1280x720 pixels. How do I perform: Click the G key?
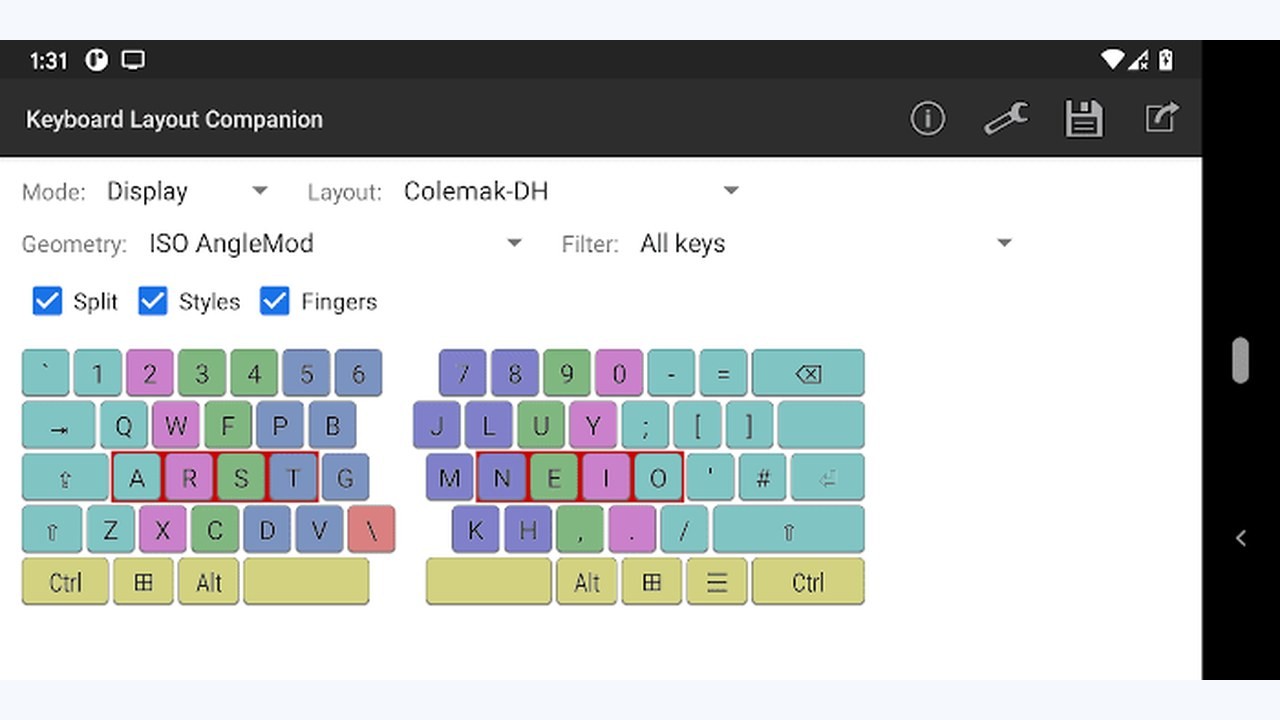point(345,478)
